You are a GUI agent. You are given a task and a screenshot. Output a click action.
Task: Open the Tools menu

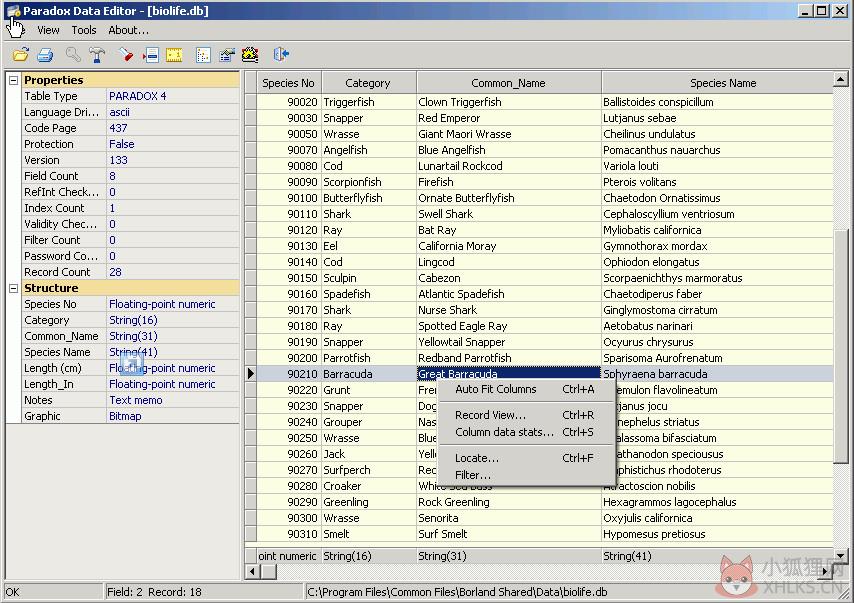(x=84, y=31)
